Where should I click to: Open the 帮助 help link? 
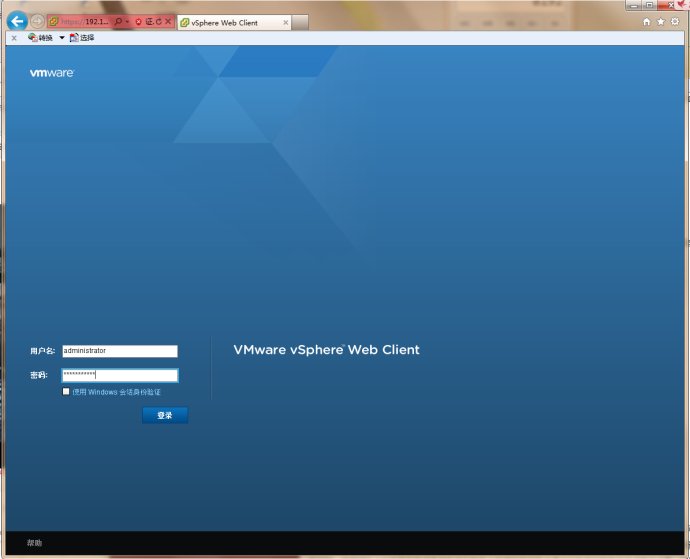[x=34, y=543]
